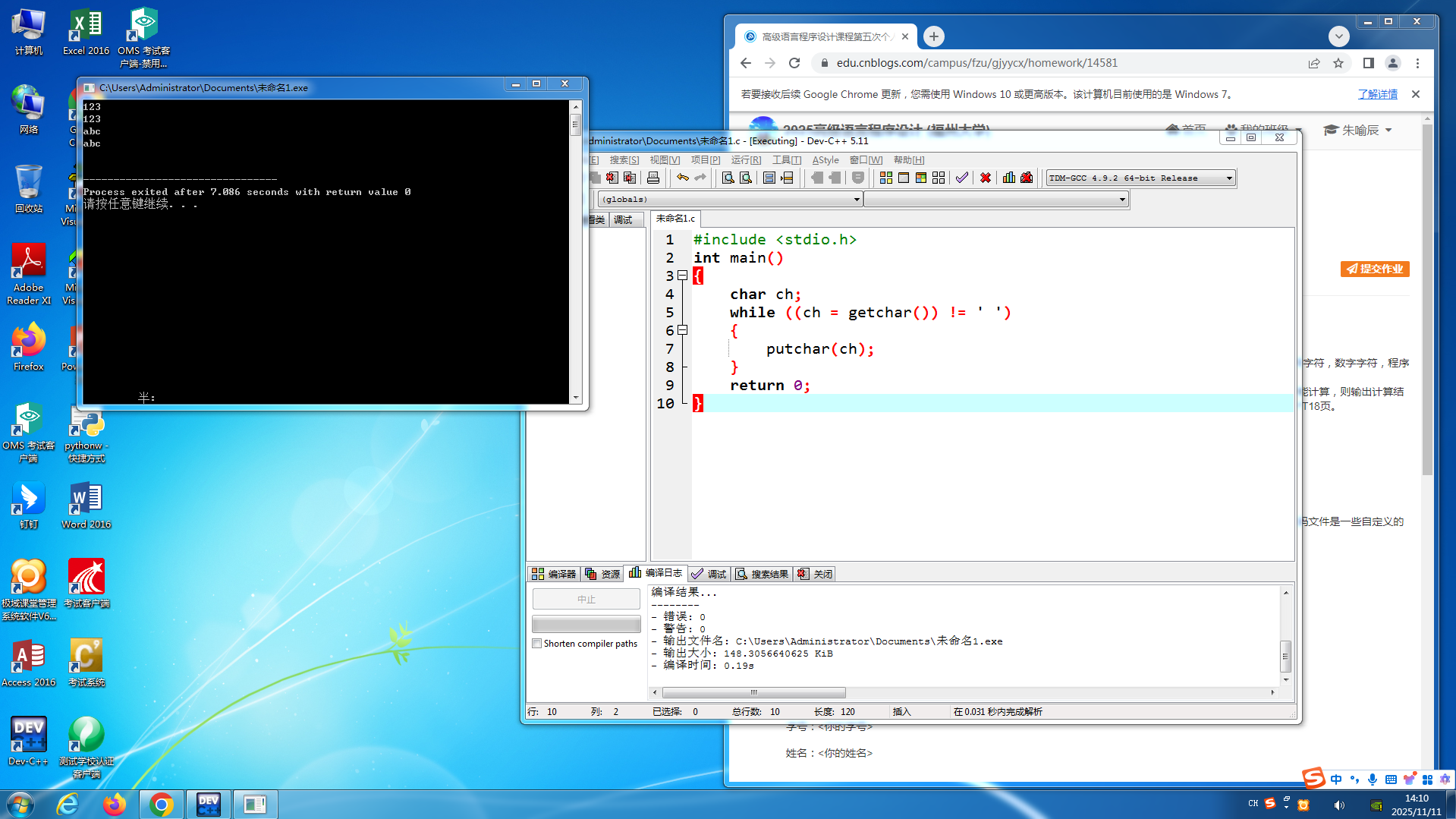Open the (globals) class dropdown

[730, 199]
